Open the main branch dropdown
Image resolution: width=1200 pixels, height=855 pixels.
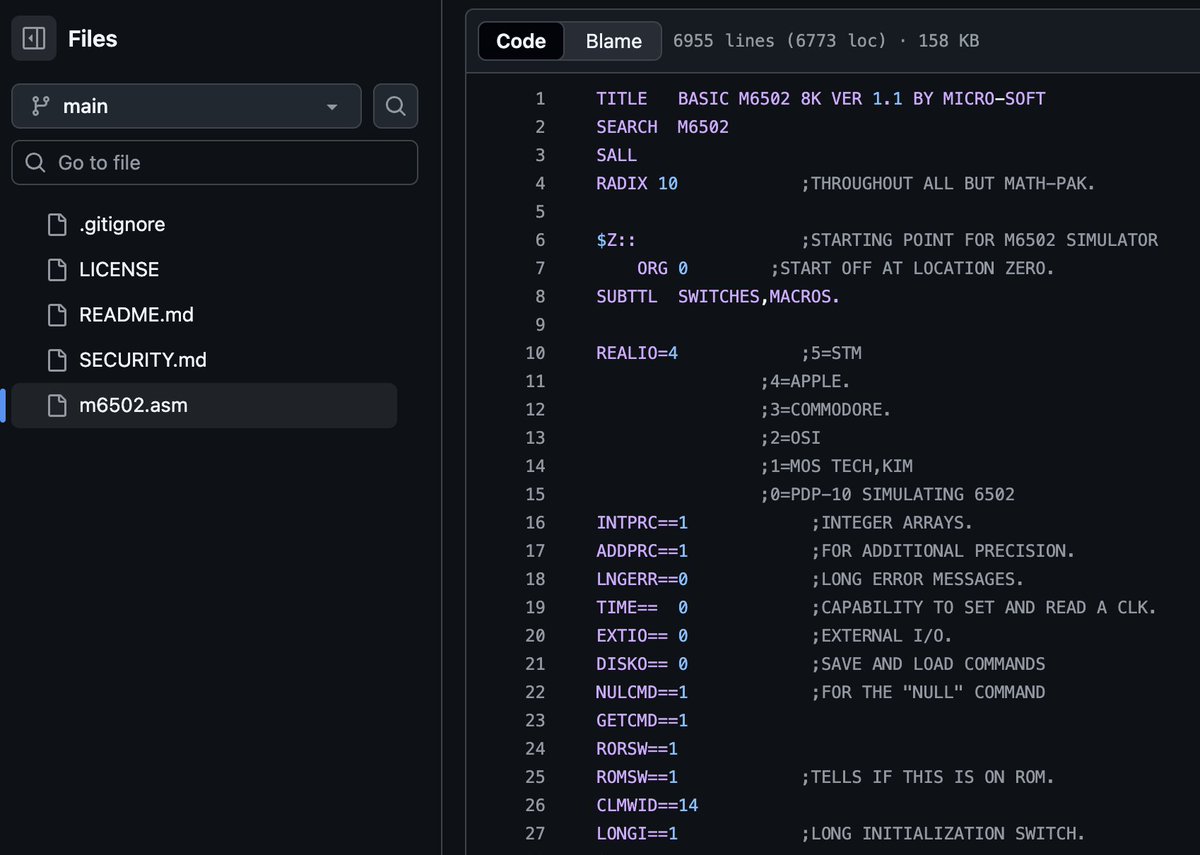pos(186,106)
